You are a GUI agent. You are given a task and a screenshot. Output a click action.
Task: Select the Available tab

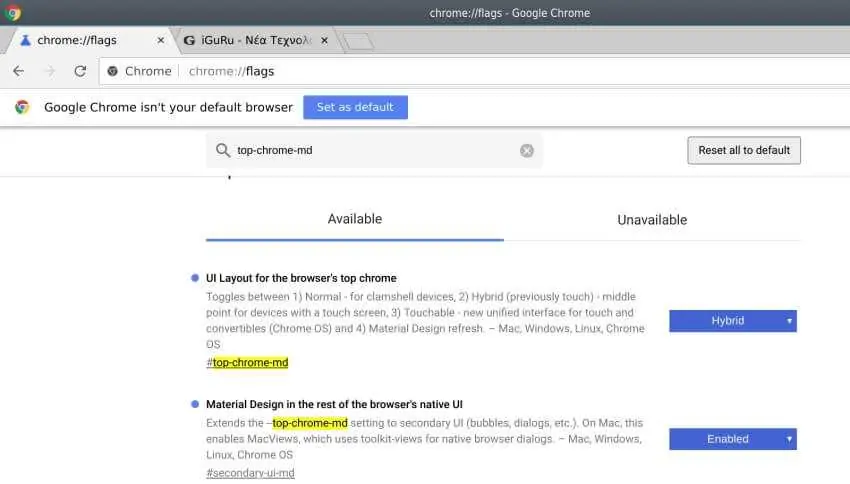pos(355,219)
